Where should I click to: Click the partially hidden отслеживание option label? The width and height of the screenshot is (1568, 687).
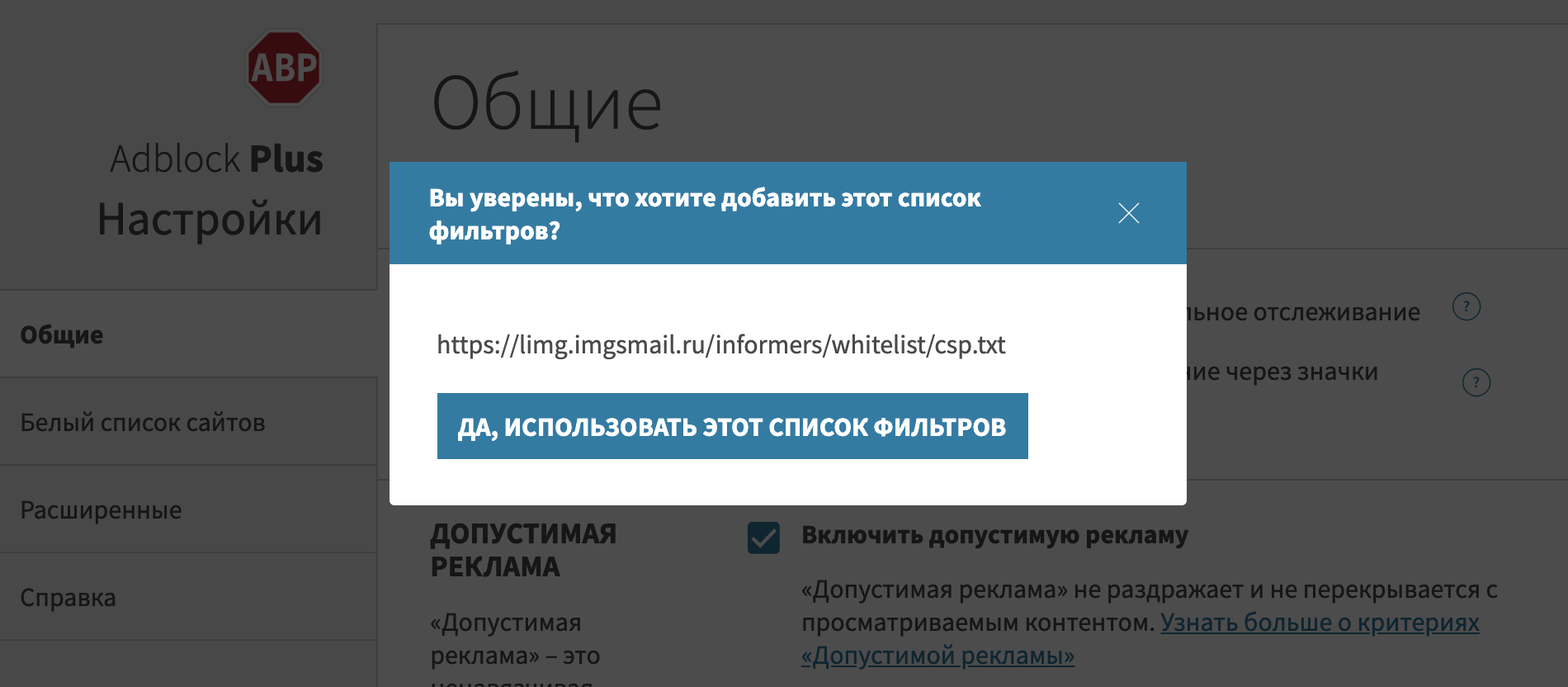(1303, 312)
